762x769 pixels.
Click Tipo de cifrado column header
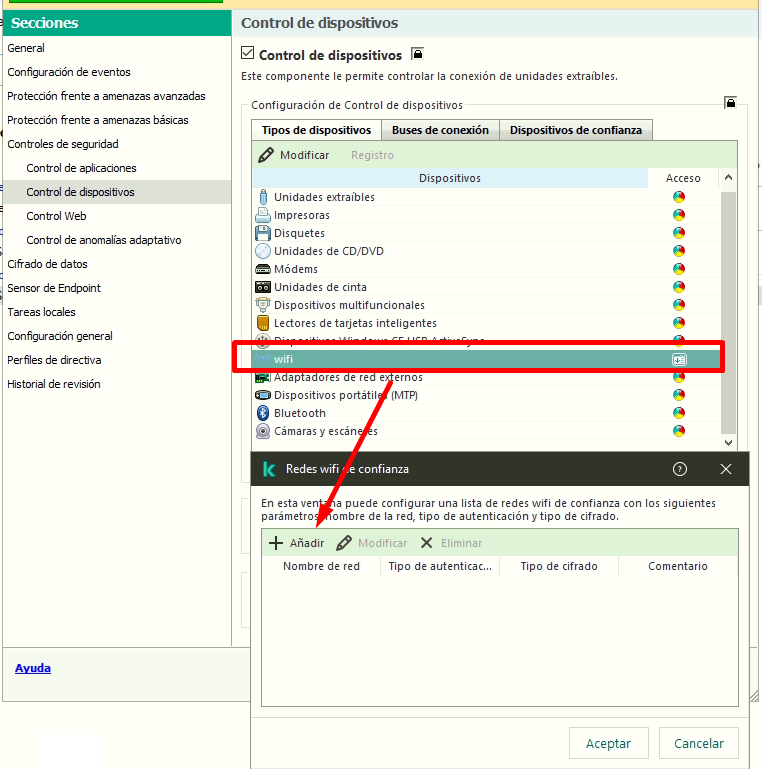559,566
